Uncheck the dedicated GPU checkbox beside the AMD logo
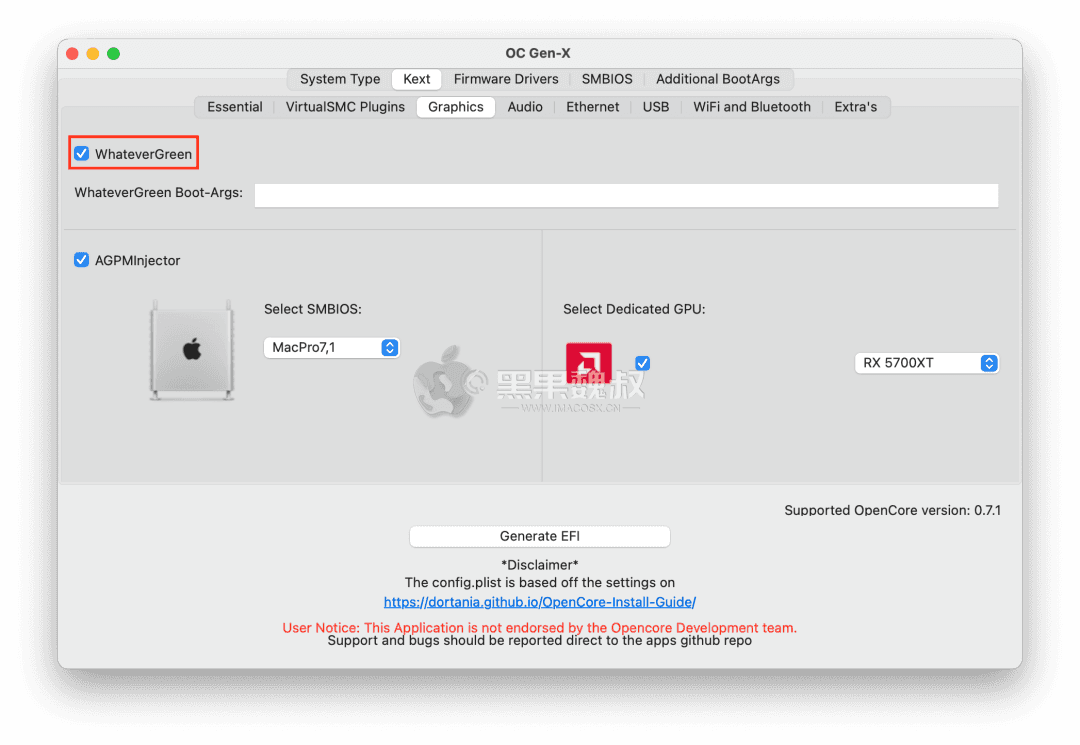1080x745 pixels. [642, 363]
